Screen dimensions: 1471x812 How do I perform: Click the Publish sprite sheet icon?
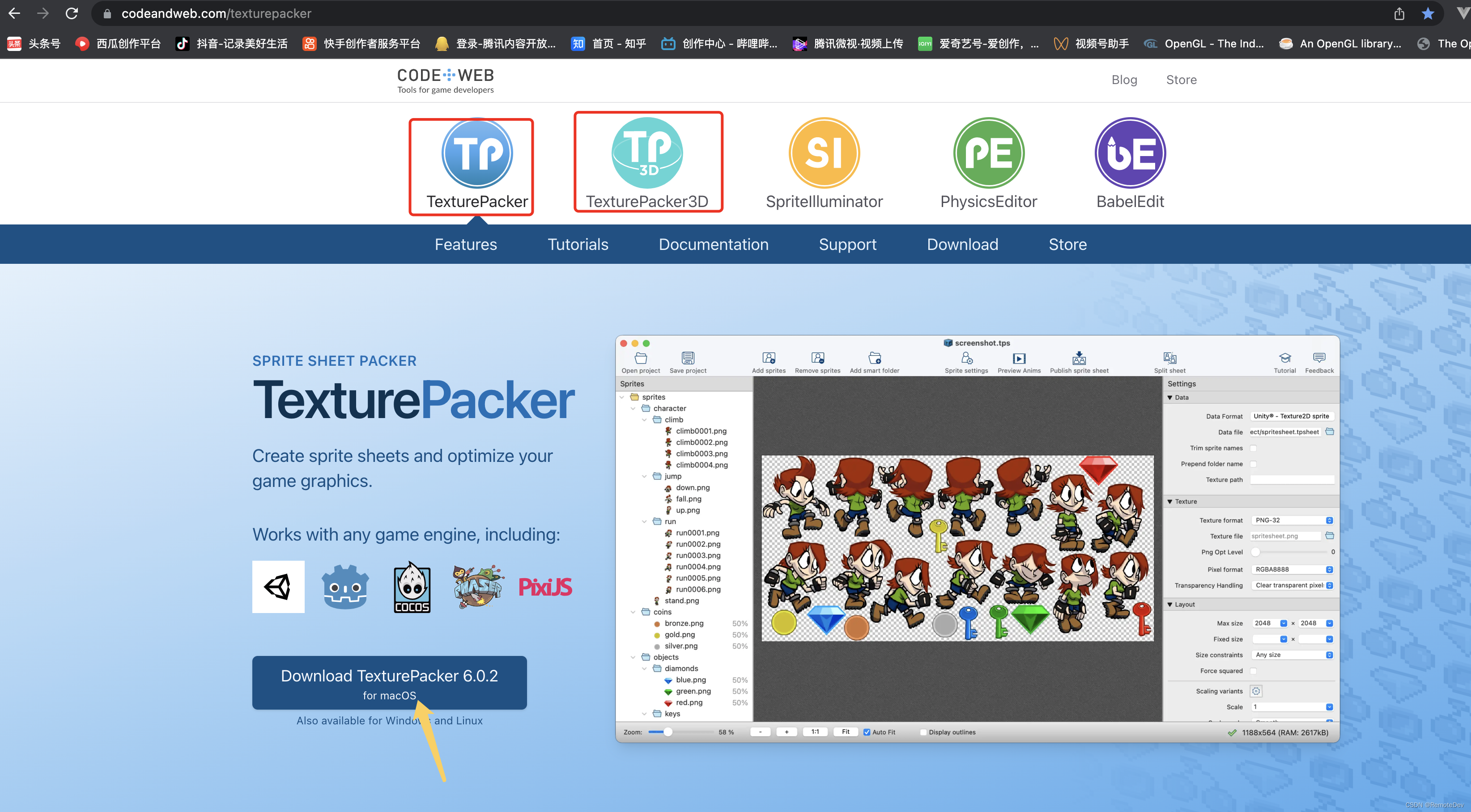[x=1079, y=358]
